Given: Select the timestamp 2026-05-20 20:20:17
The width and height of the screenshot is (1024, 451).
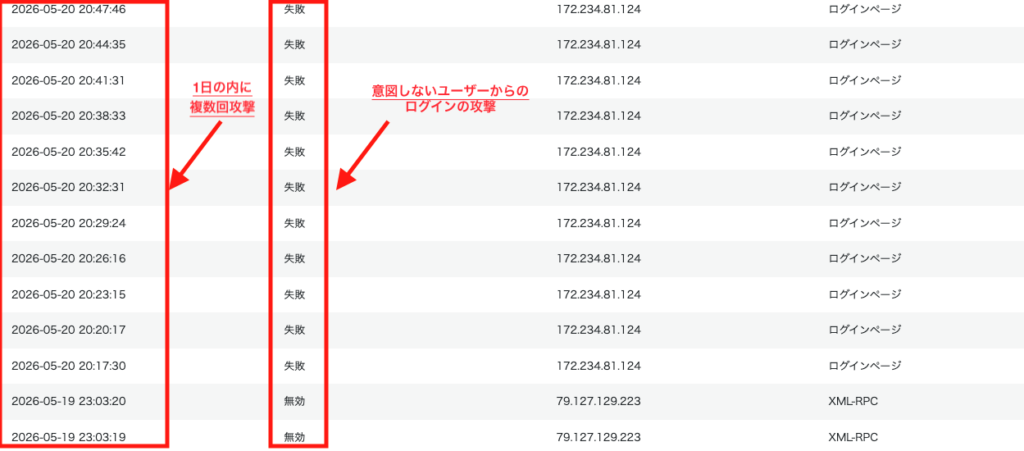Looking at the screenshot, I should pos(69,330).
